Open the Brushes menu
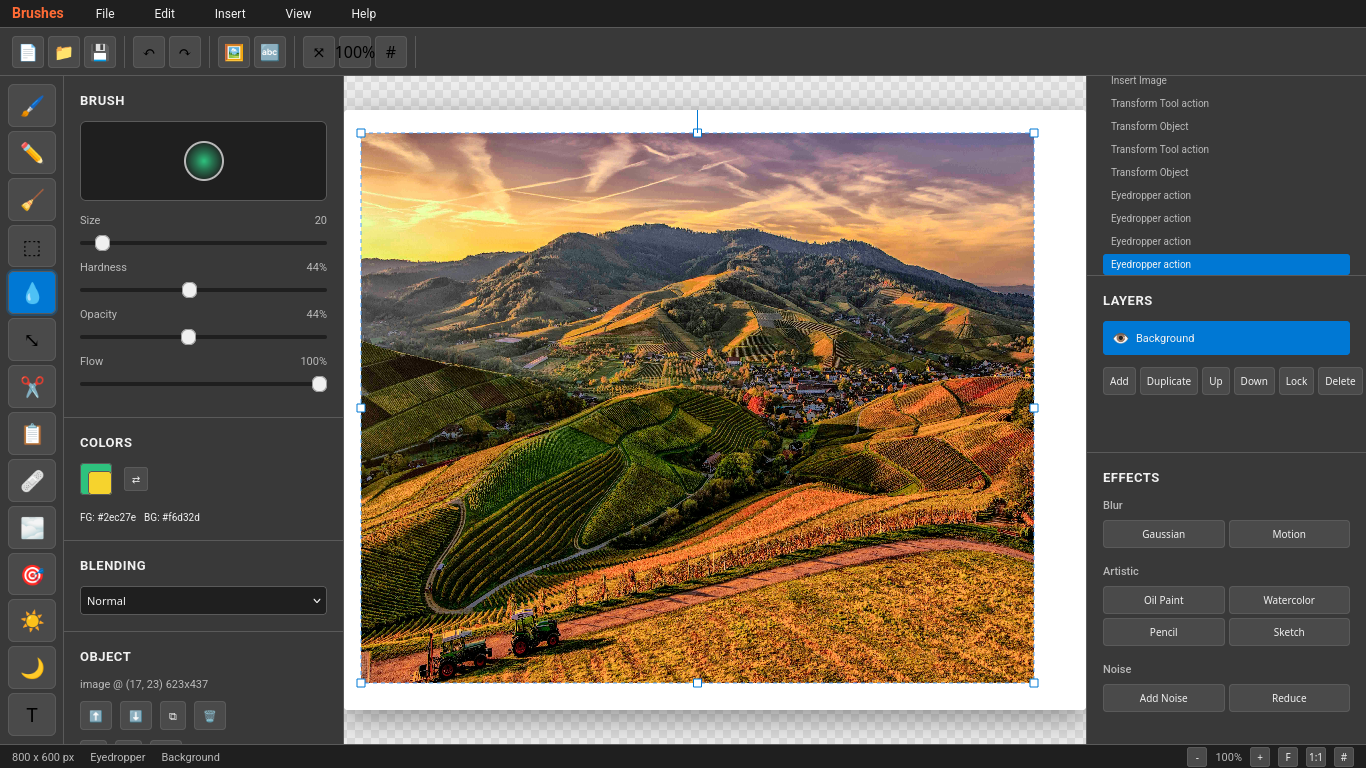 click(36, 13)
